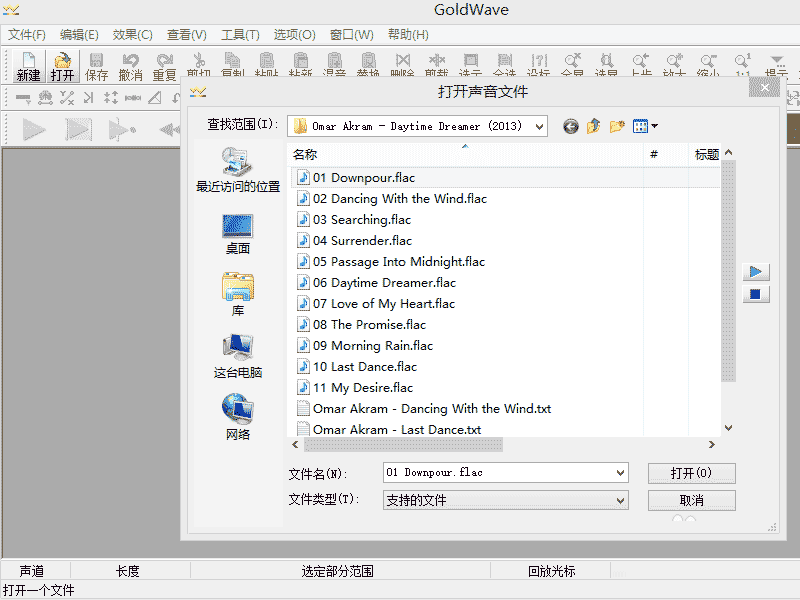Set 1:1 zoom with the toolbar icon
This screenshot has width=800, height=600.
(x=743, y=62)
